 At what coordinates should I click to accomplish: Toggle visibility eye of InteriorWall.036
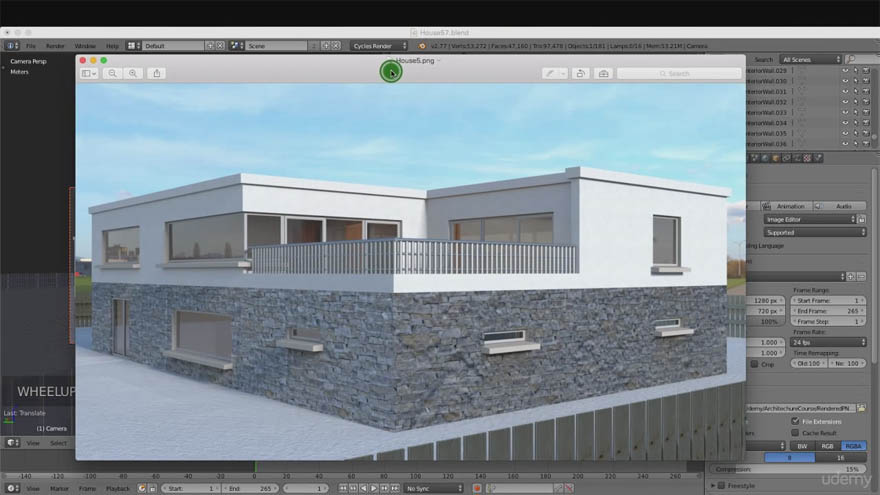click(845, 144)
